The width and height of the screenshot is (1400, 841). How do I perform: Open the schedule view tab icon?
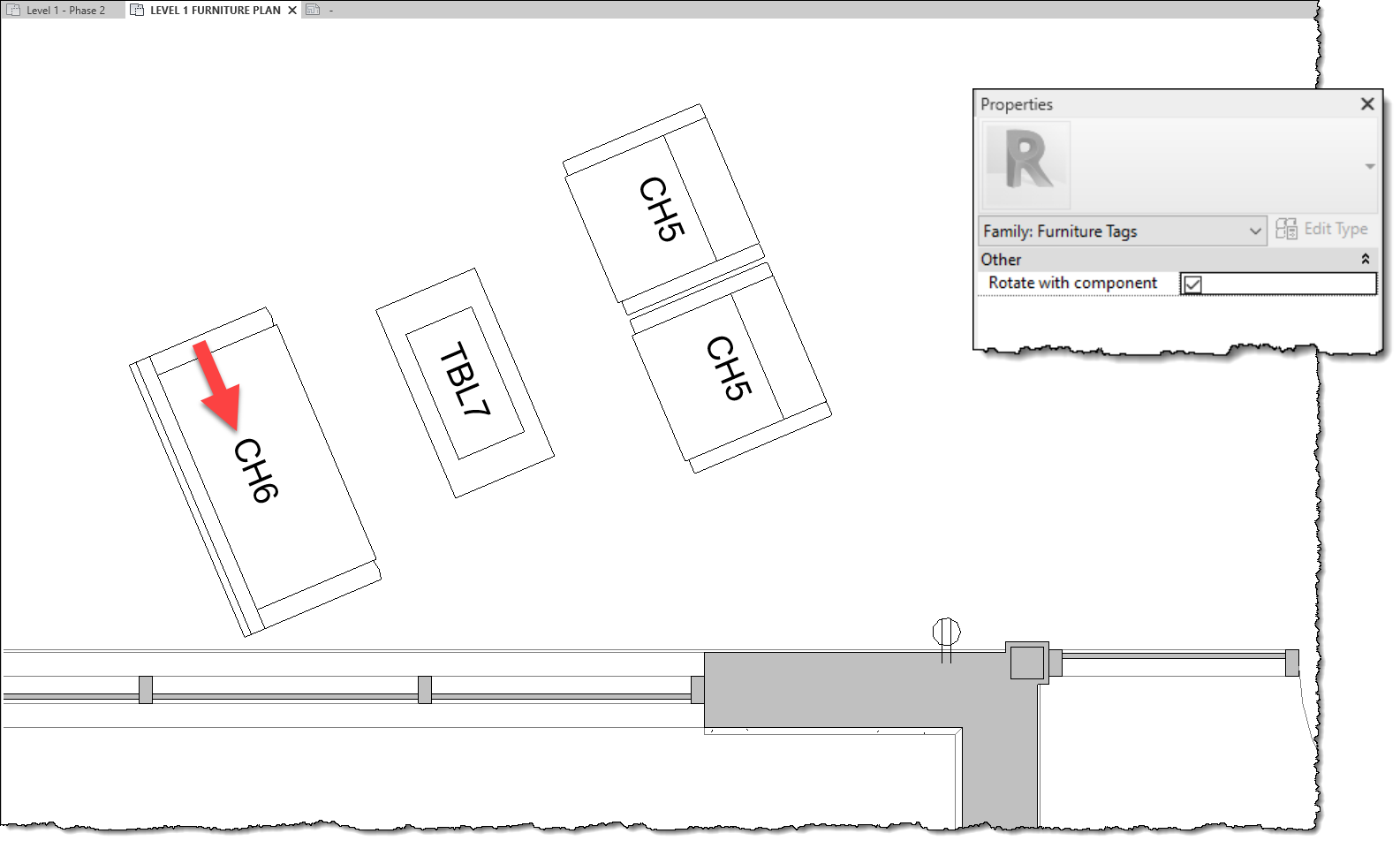[313, 11]
